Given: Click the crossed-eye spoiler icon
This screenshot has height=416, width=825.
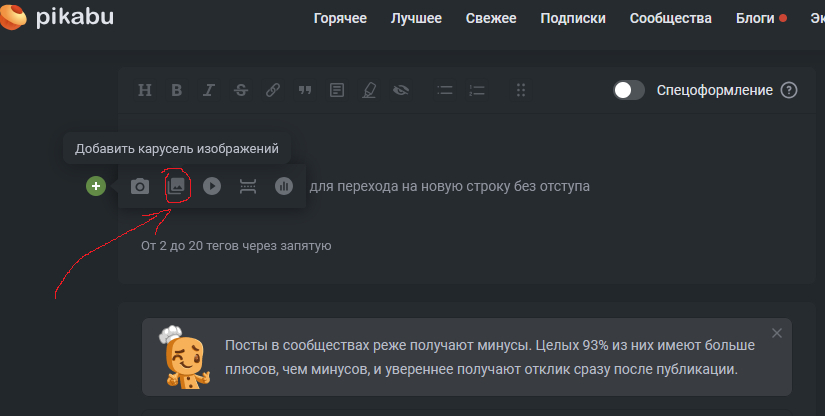Looking at the screenshot, I should click(401, 90).
